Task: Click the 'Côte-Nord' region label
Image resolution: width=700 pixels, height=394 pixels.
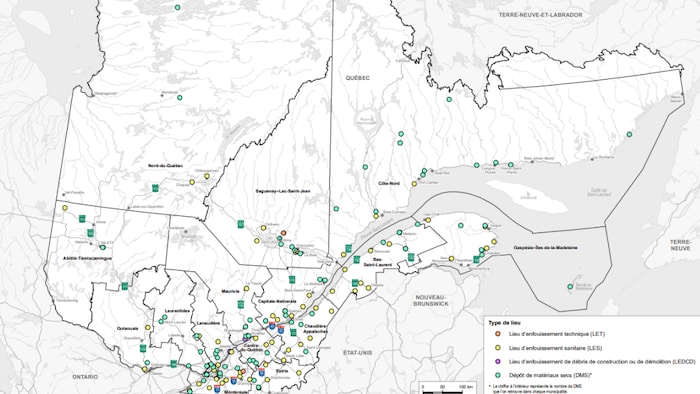Action: tap(389, 183)
